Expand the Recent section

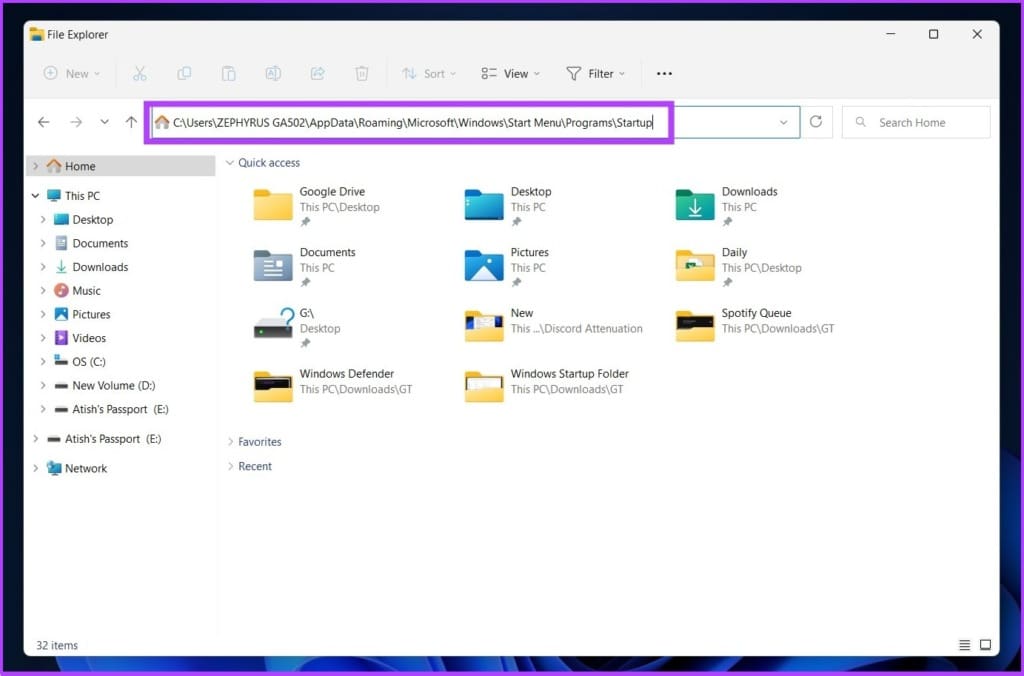pos(230,466)
